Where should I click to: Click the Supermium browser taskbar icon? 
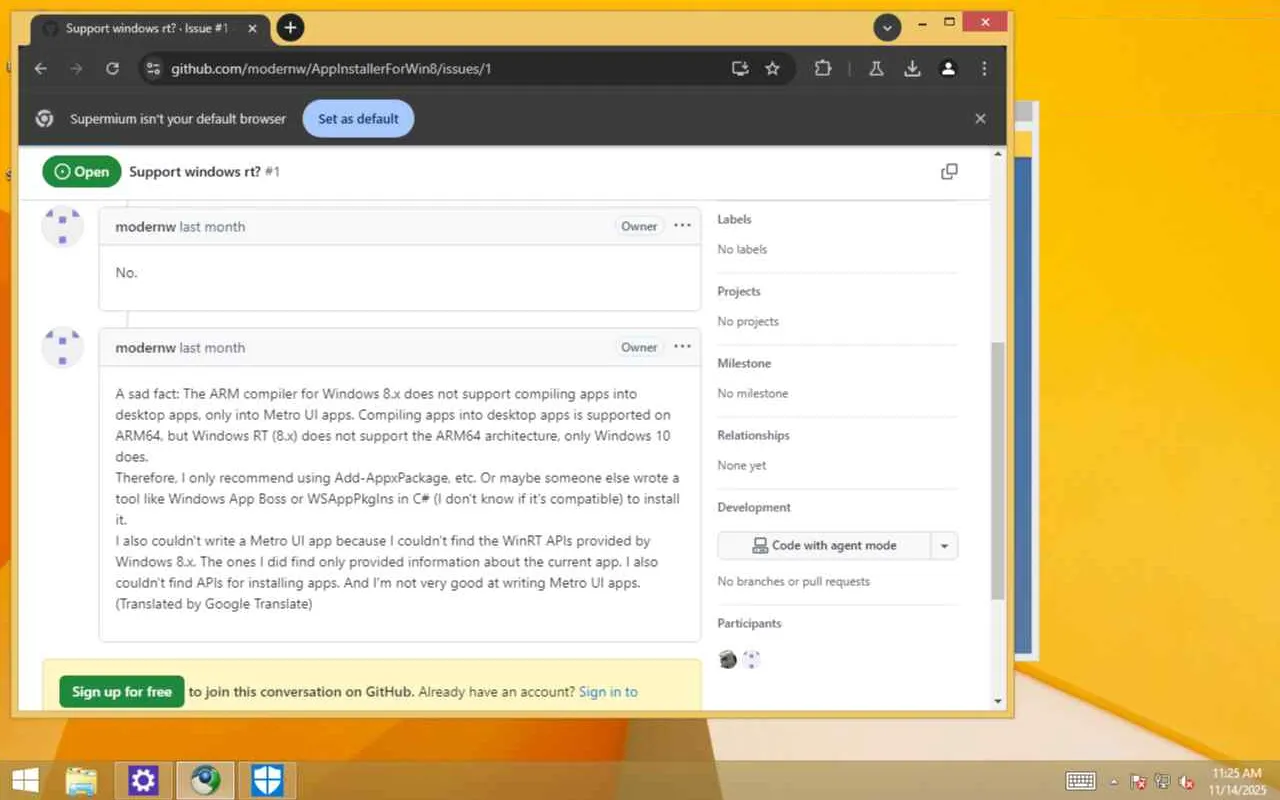point(205,780)
